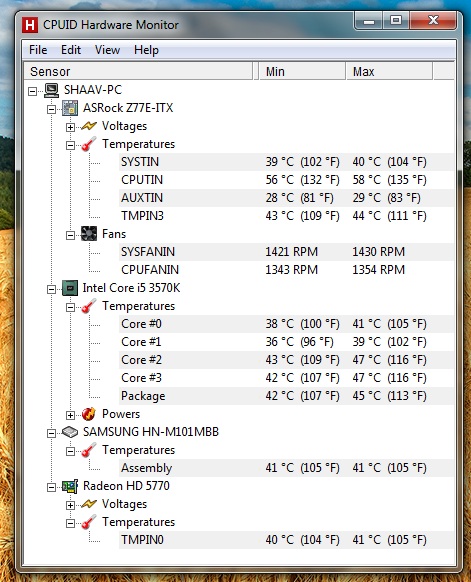Select the CPUFANIN fan row
This screenshot has width=471, height=582.
coord(286,270)
